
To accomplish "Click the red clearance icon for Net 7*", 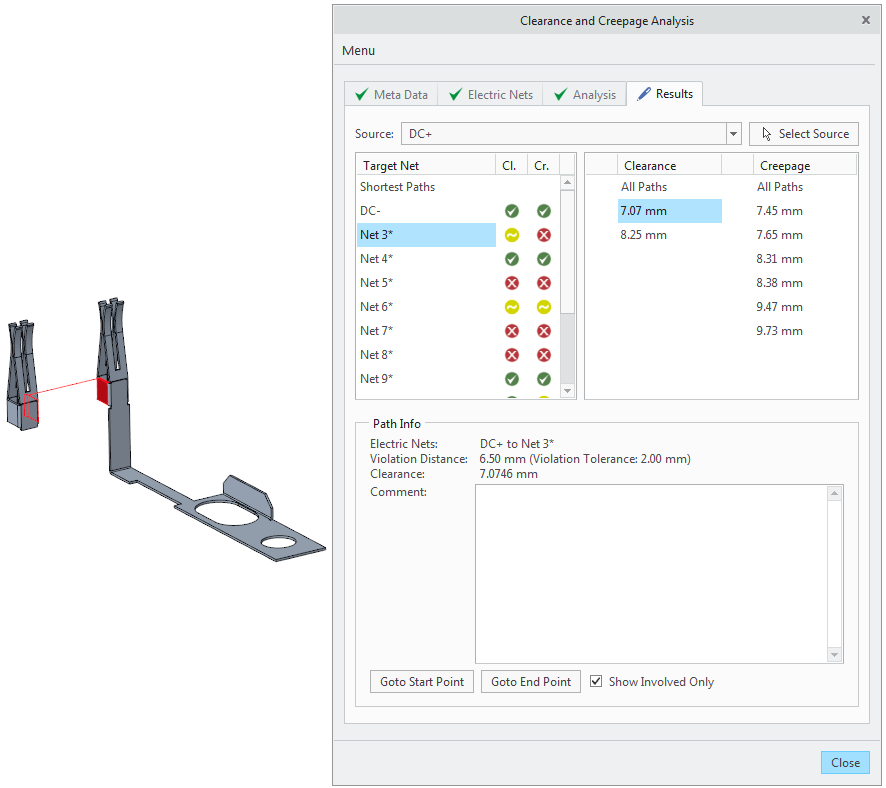I will pos(511,331).
